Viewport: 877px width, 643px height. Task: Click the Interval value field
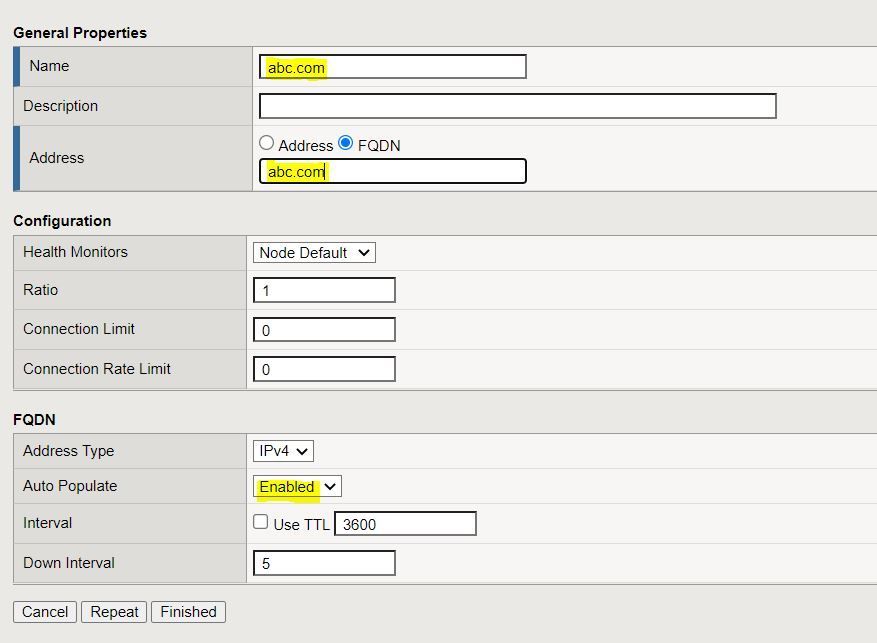click(405, 524)
